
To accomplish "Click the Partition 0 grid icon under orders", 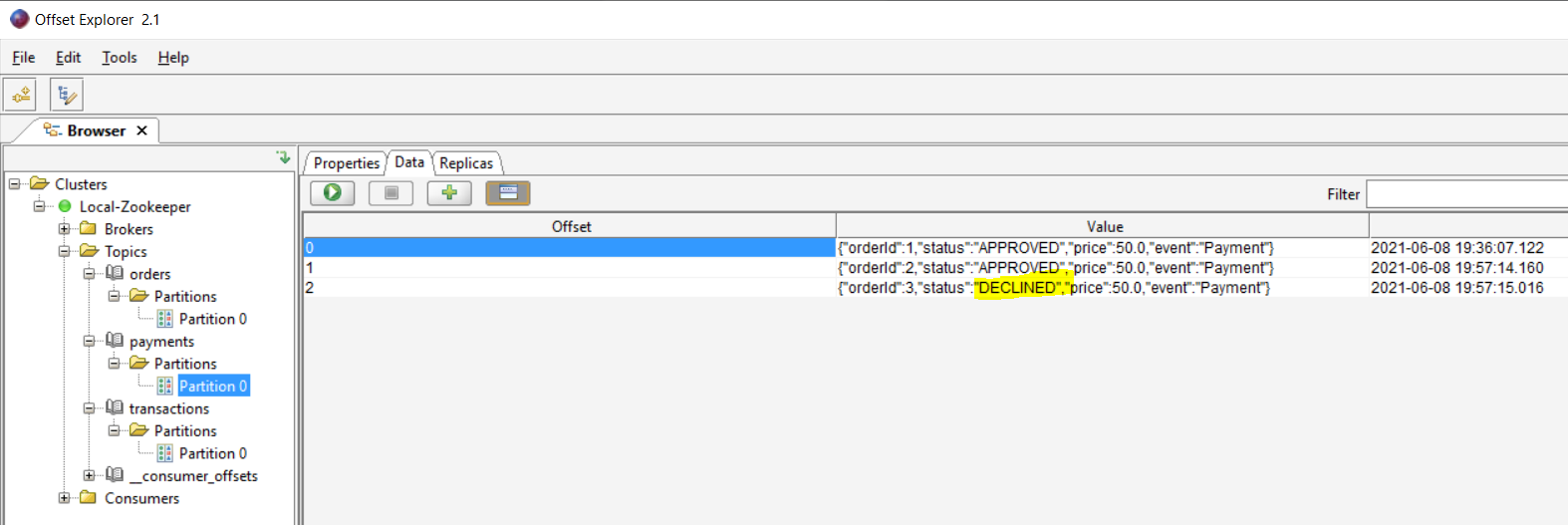I will coord(165,319).
